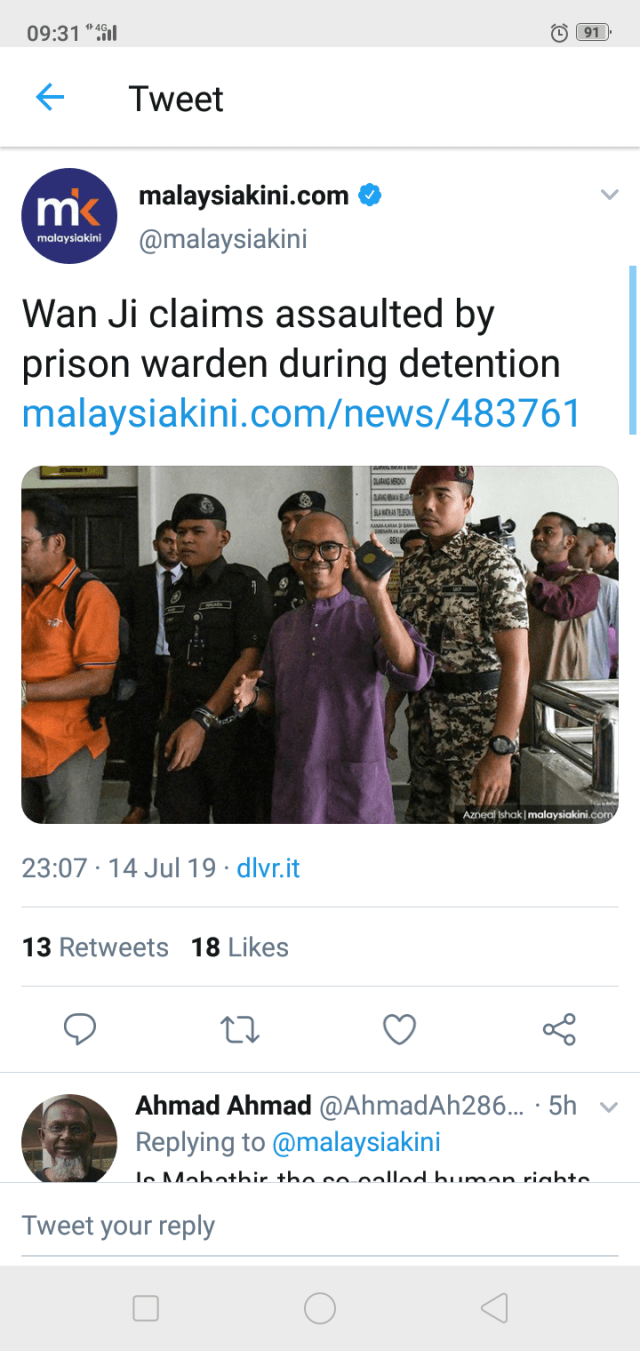The height and width of the screenshot is (1351, 640).
Task: Tap the share icon
Action: point(559,1029)
